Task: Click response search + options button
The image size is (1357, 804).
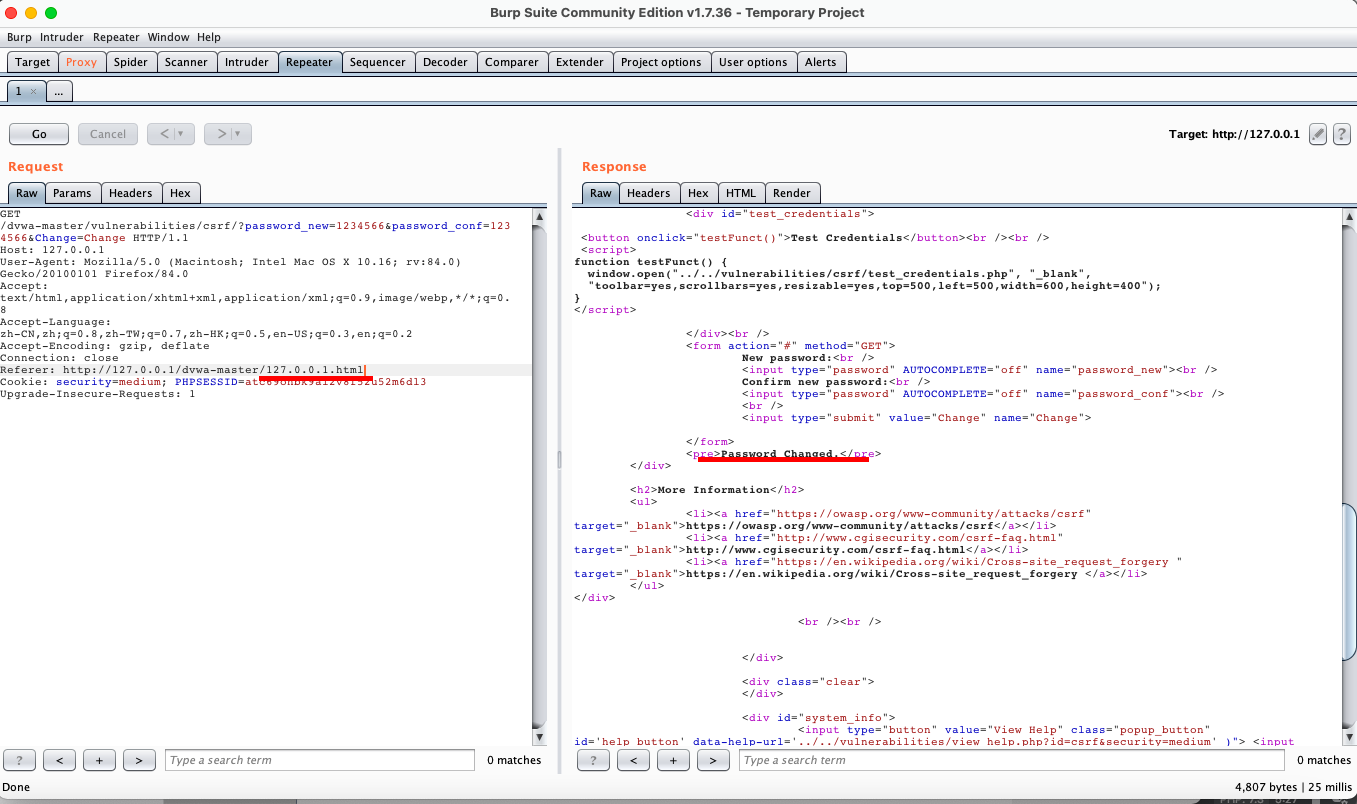Action: [x=673, y=760]
